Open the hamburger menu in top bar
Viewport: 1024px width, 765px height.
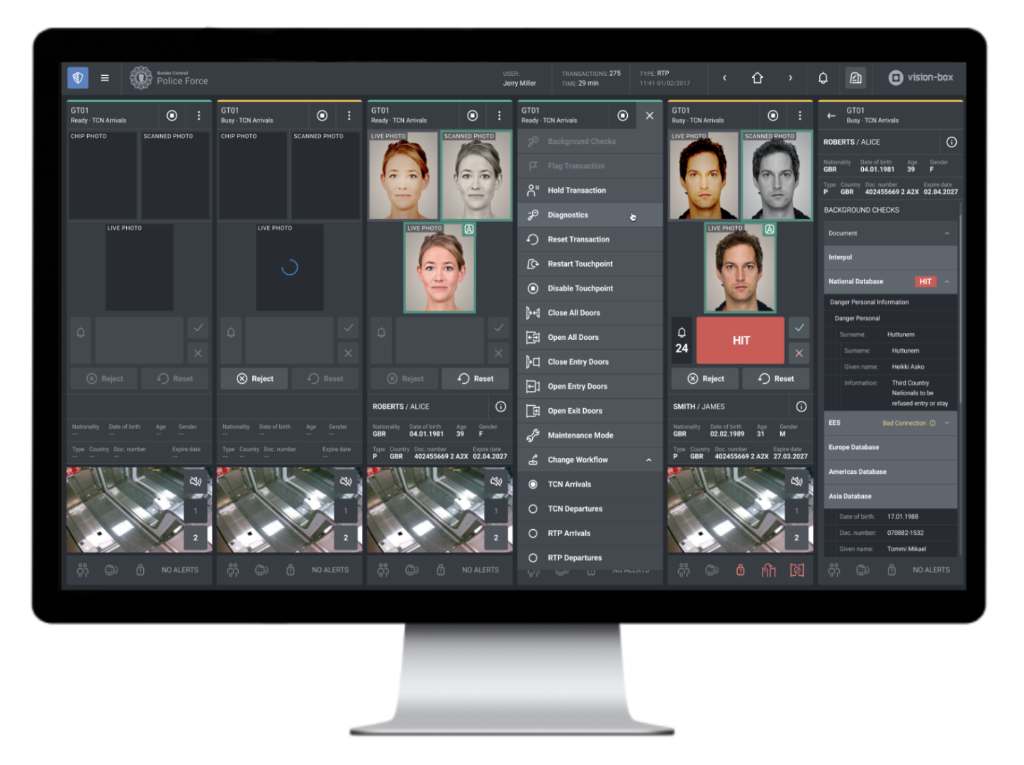tap(105, 78)
